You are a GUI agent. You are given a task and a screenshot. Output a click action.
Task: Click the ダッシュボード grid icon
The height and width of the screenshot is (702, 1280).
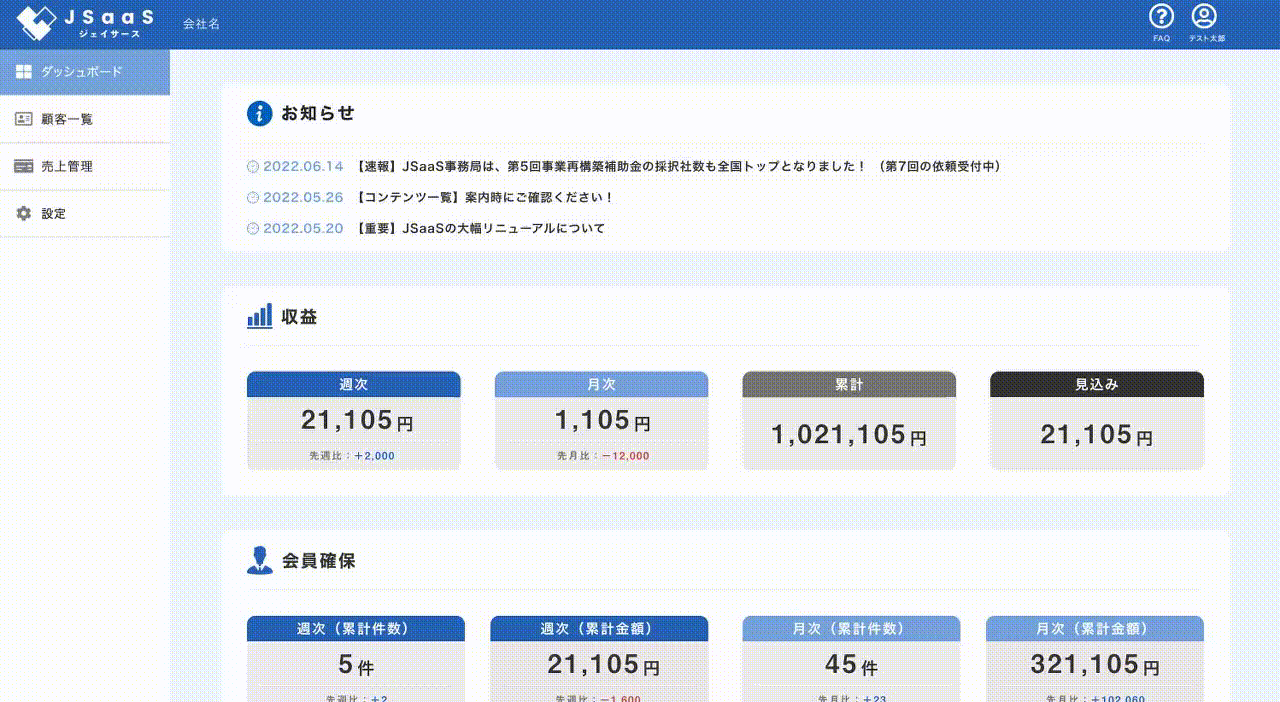24,72
